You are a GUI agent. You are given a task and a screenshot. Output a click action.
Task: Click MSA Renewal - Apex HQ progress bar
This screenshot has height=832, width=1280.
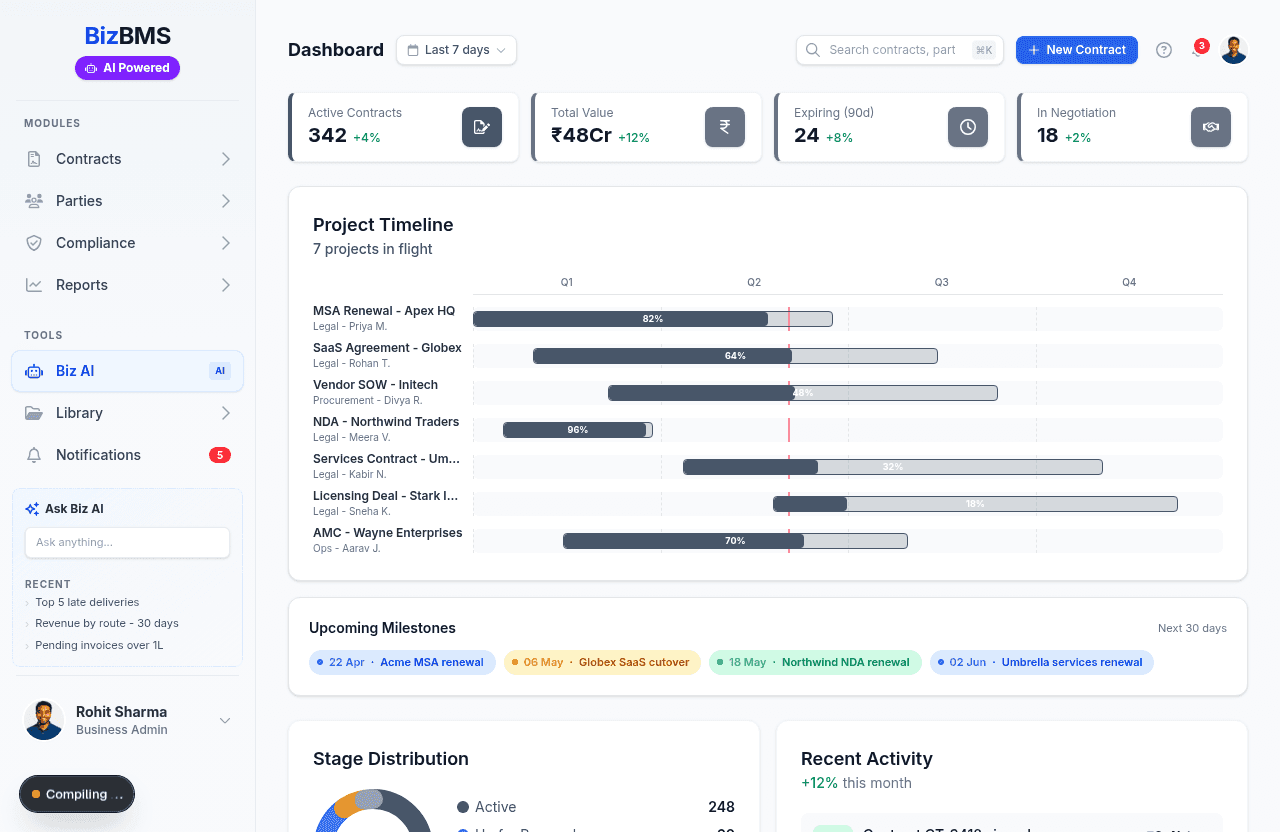(652, 319)
